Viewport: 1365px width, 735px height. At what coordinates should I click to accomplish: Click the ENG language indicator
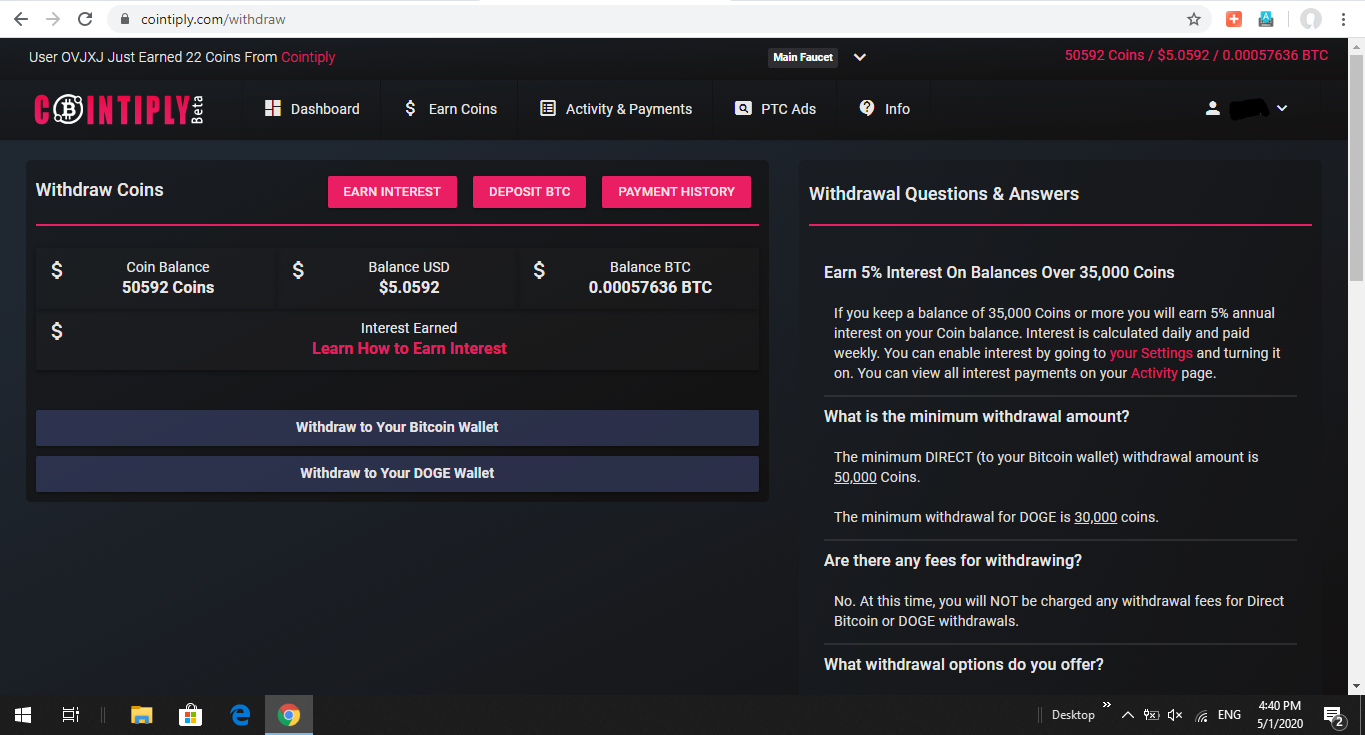pos(1230,715)
